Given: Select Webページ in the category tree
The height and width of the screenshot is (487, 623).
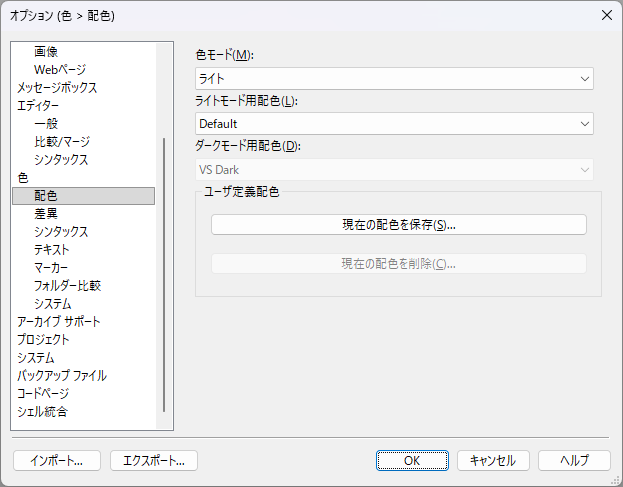Looking at the screenshot, I should point(60,70).
